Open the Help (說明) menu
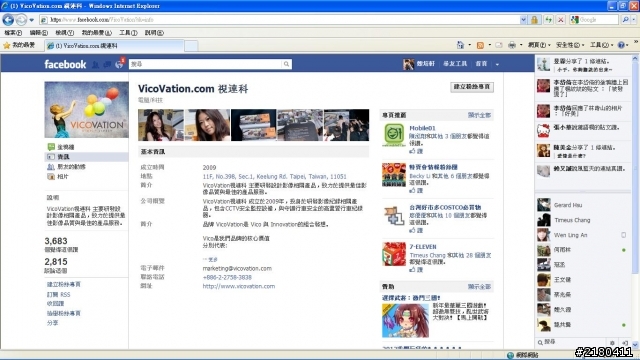The image size is (640, 360). (x=154, y=33)
